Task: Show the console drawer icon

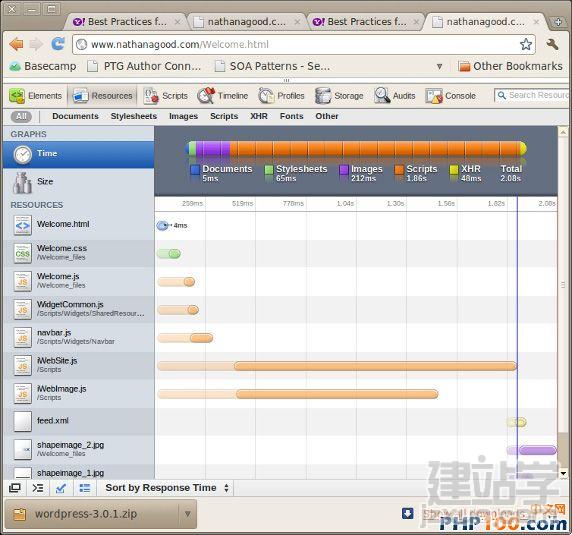Action: [x=38, y=488]
